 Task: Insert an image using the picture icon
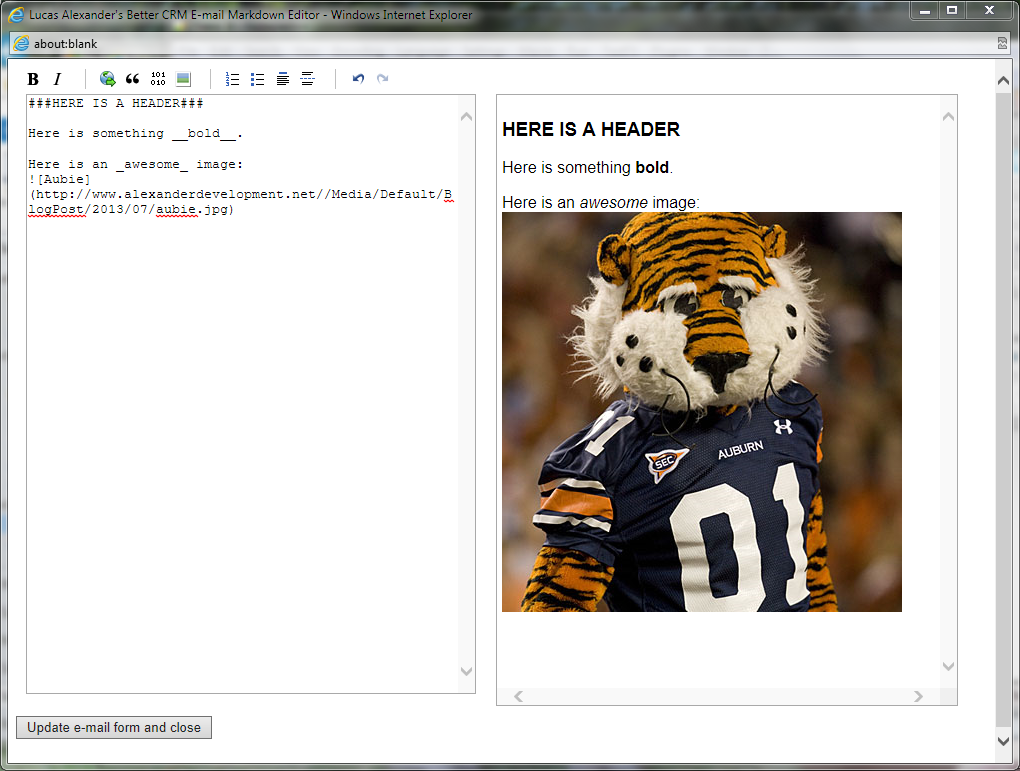coord(183,79)
